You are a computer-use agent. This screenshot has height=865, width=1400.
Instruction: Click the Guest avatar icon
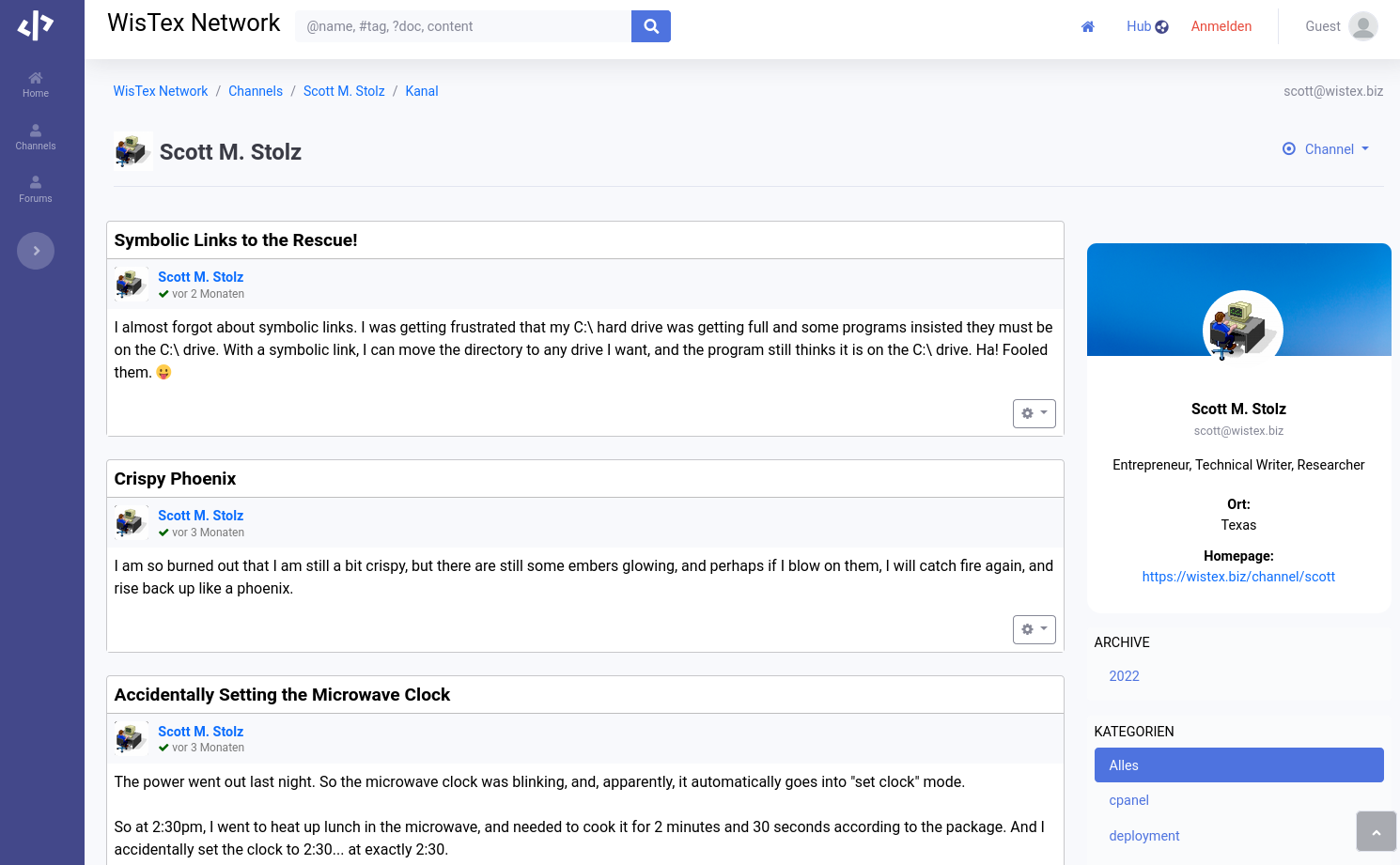click(x=1362, y=26)
